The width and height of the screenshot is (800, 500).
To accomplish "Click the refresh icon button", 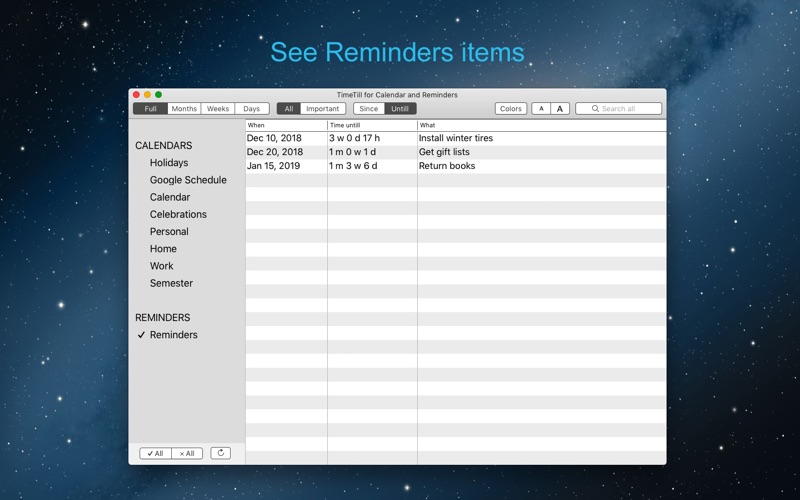I will [x=220, y=453].
